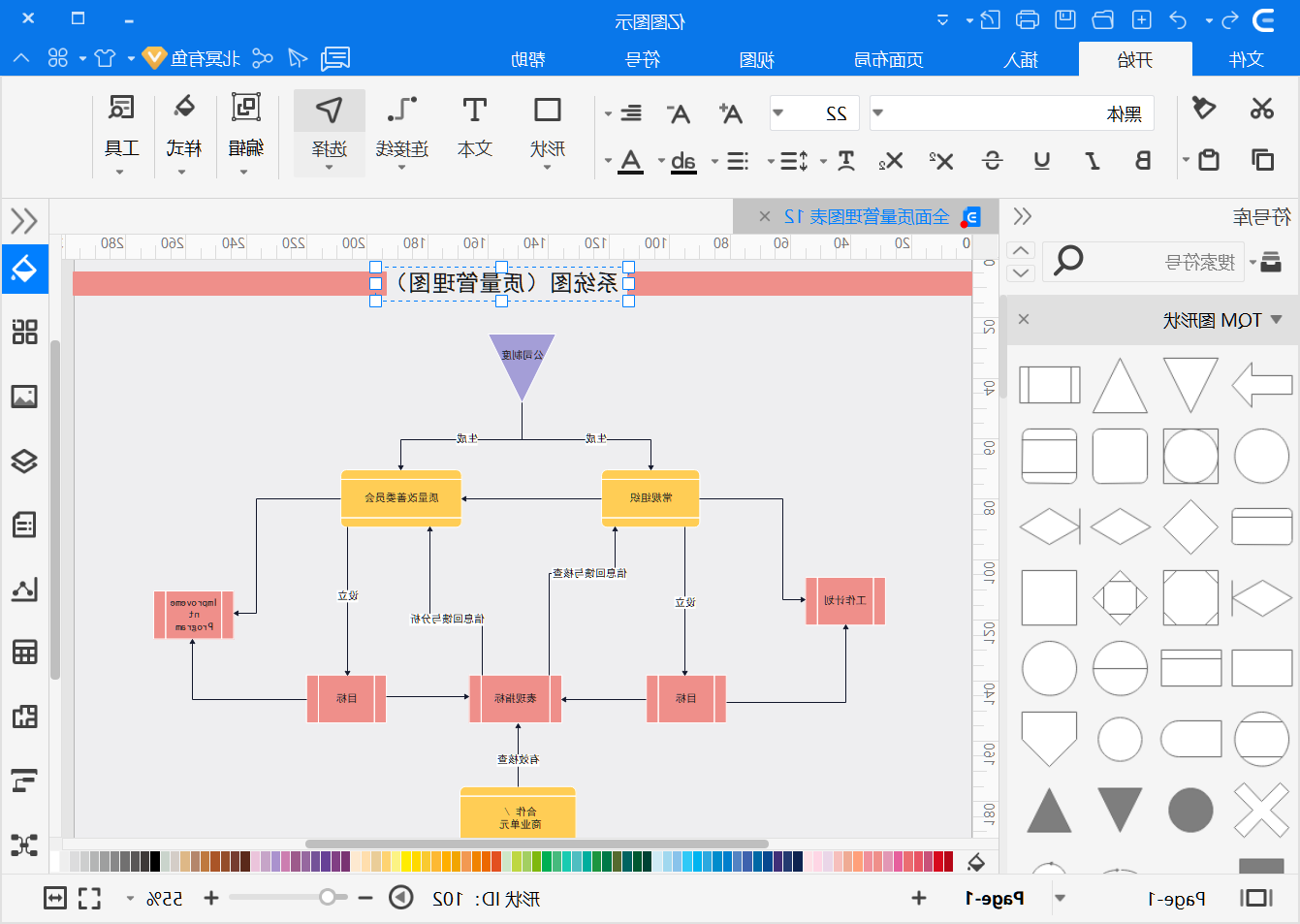Toggle Italic formatting
The image size is (1300, 924).
tap(1093, 160)
